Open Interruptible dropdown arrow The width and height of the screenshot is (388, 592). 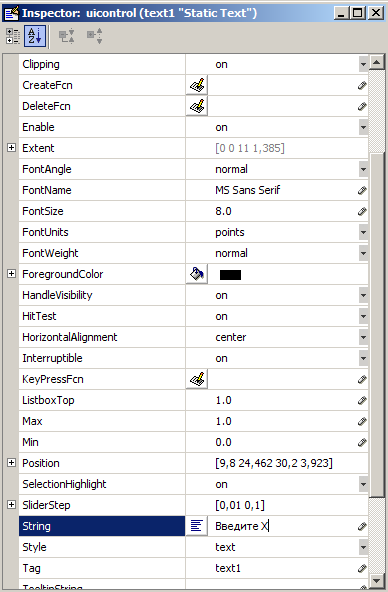pos(363,358)
